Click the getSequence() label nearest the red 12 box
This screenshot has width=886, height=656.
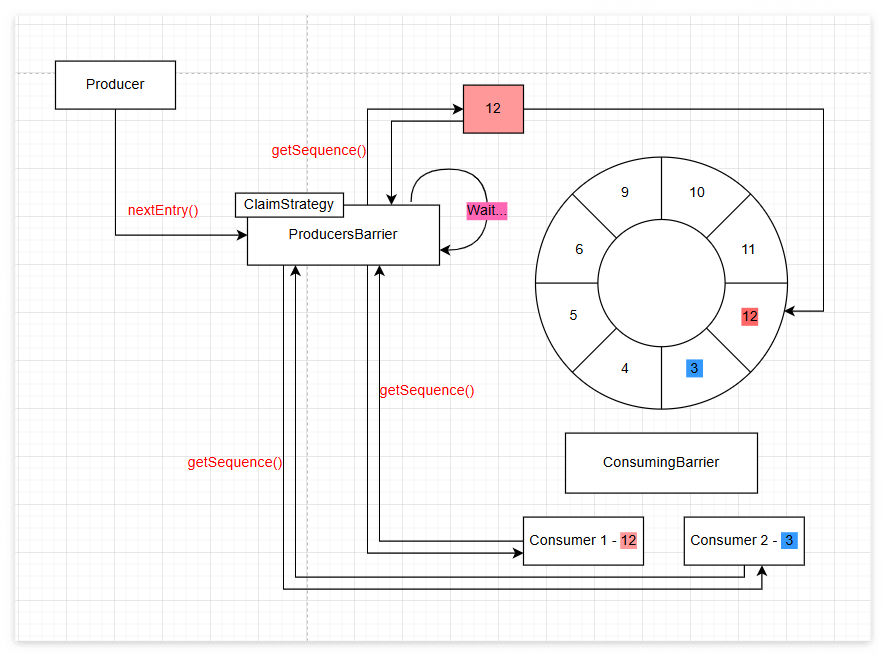click(x=319, y=150)
